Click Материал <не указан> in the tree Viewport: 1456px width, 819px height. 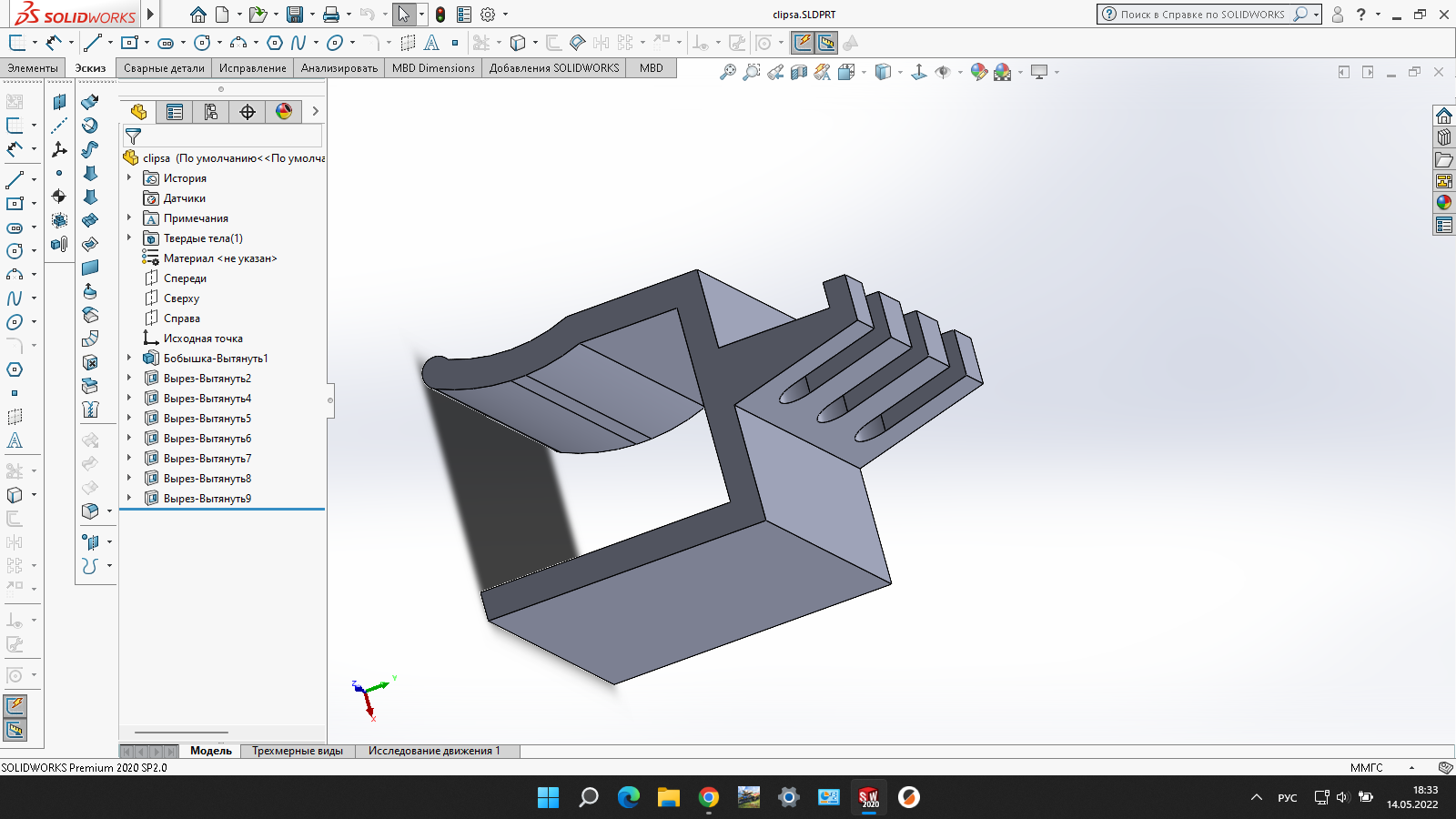point(222,258)
